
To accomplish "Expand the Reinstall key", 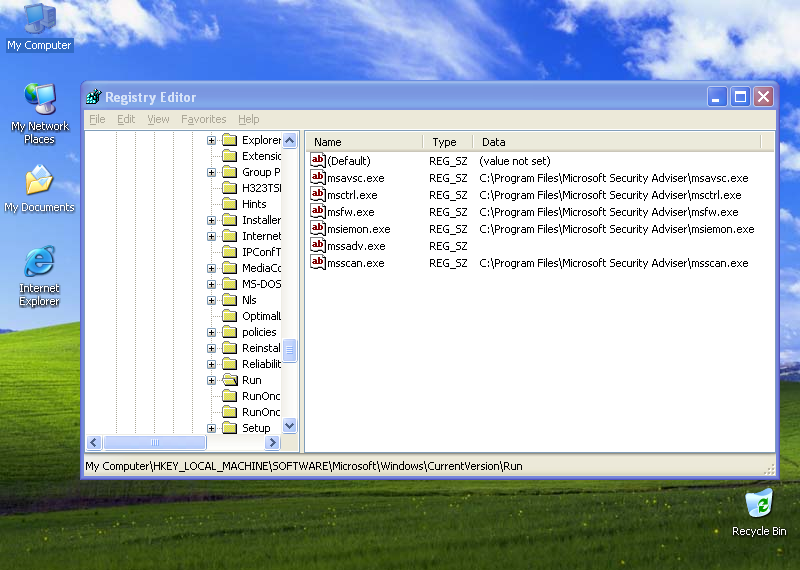I will coord(211,348).
